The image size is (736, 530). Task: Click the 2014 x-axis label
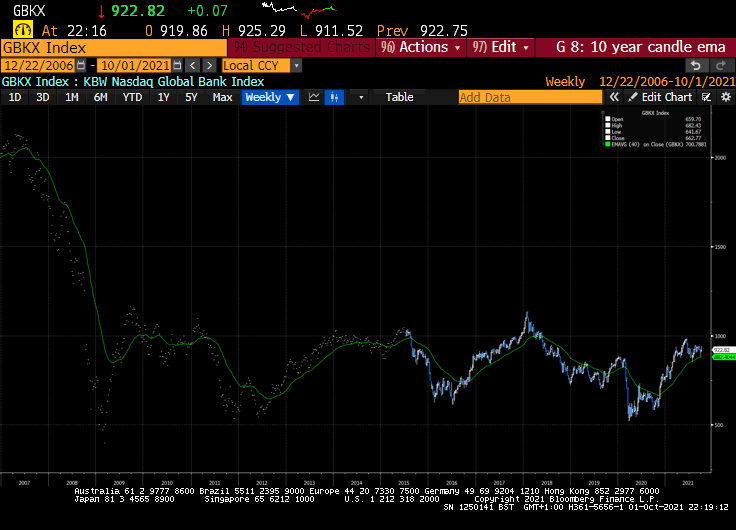pos(357,483)
